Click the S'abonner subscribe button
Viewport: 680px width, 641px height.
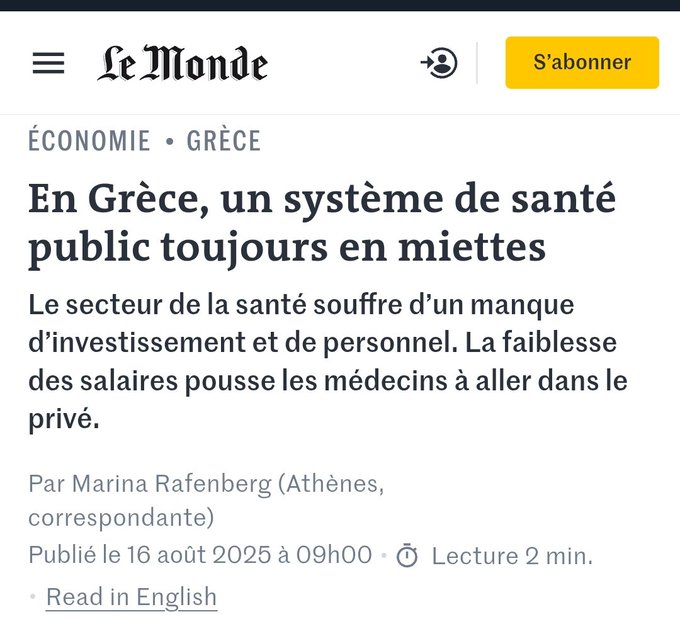[581, 63]
